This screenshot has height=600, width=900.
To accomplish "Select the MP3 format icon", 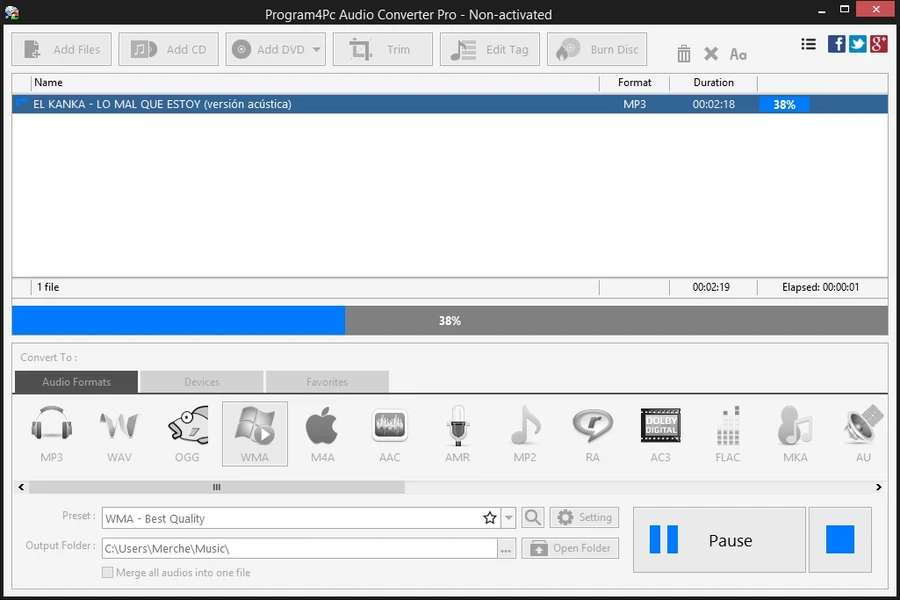I will tap(52, 434).
